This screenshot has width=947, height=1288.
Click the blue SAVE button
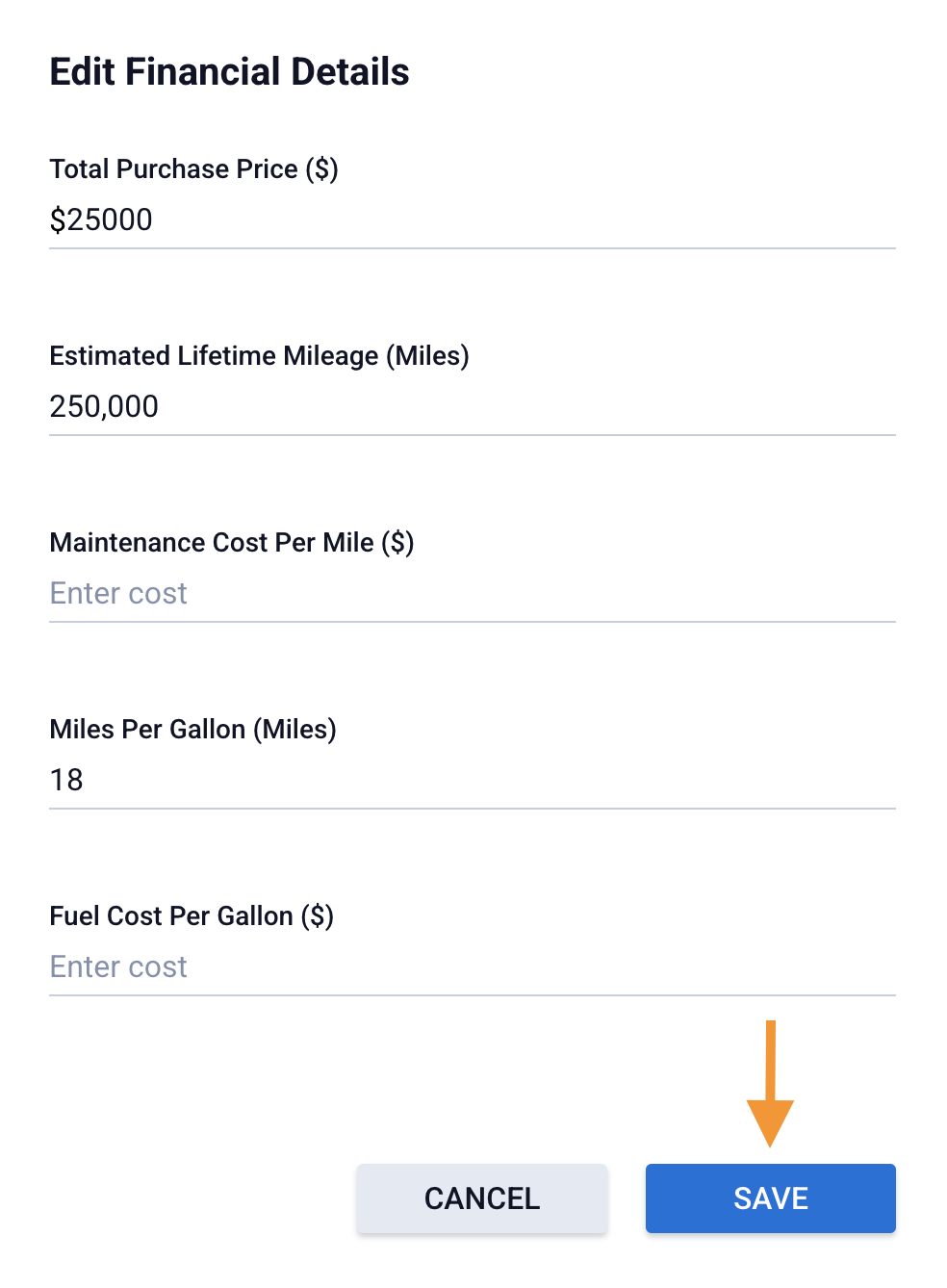(x=770, y=1198)
